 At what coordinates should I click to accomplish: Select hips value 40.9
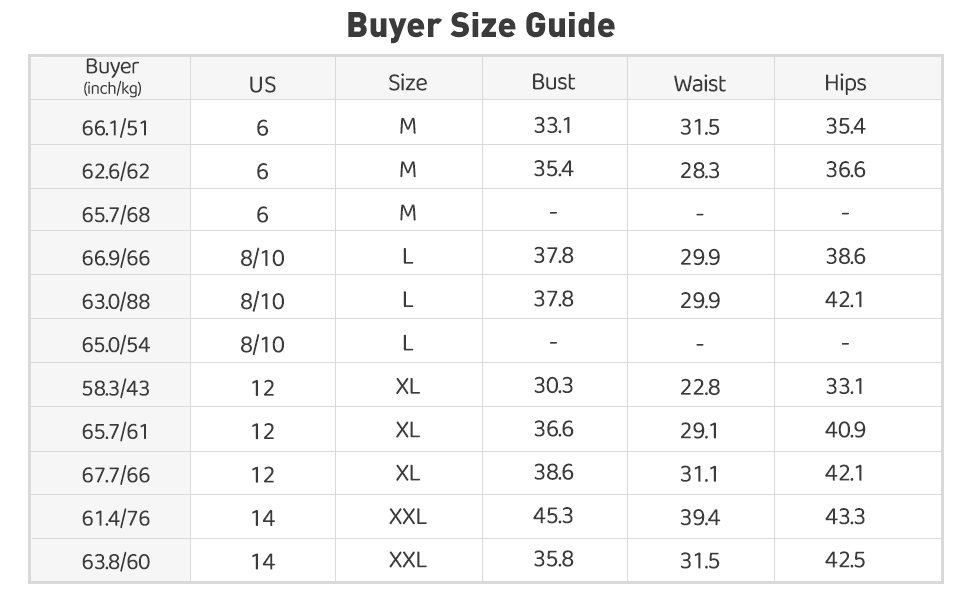click(x=845, y=429)
